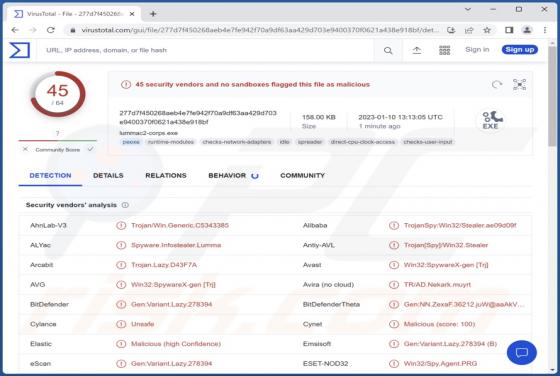
Task: Reload the page in browser
Action: point(51,30)
